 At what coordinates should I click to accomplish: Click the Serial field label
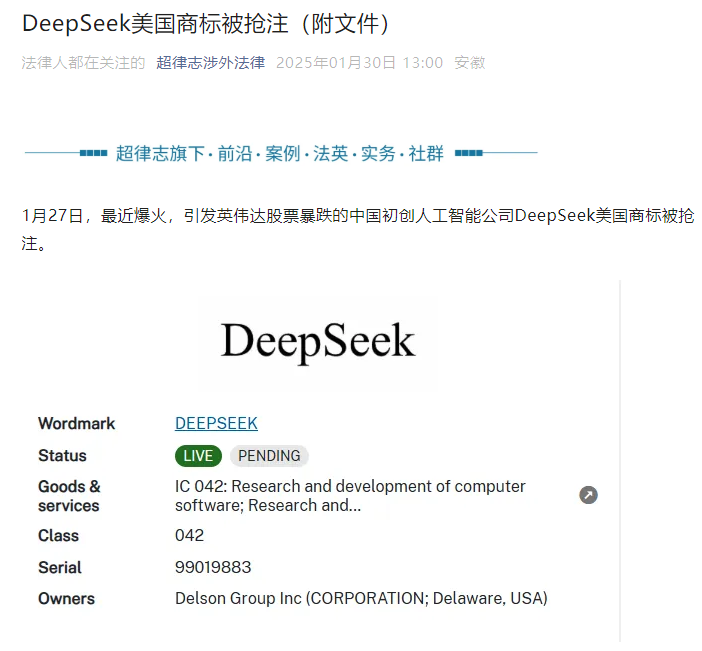[60, 567]
